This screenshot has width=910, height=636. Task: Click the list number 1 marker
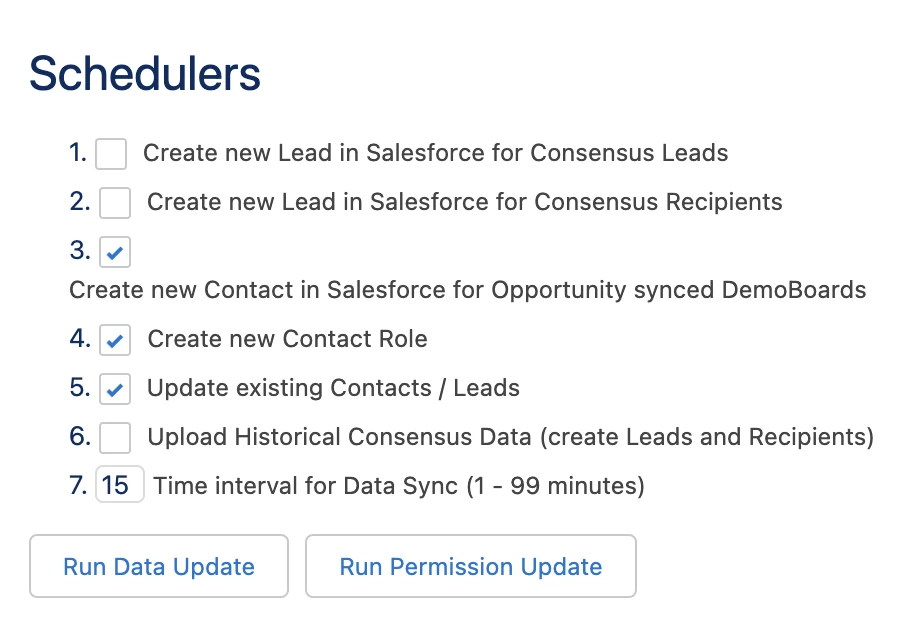click(79, 154)
